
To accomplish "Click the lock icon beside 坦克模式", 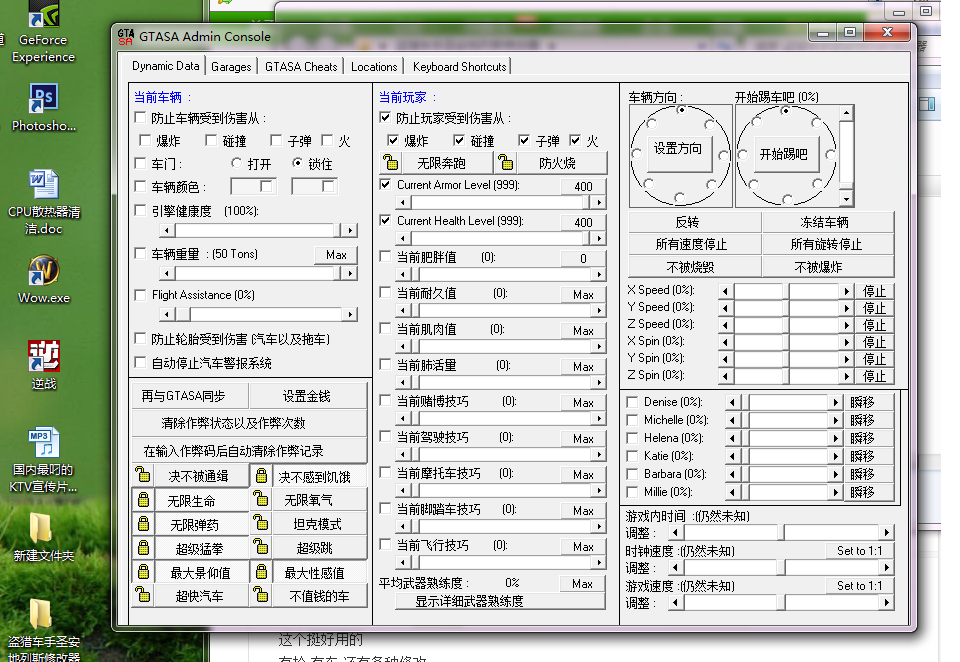I will click(261, 523).
